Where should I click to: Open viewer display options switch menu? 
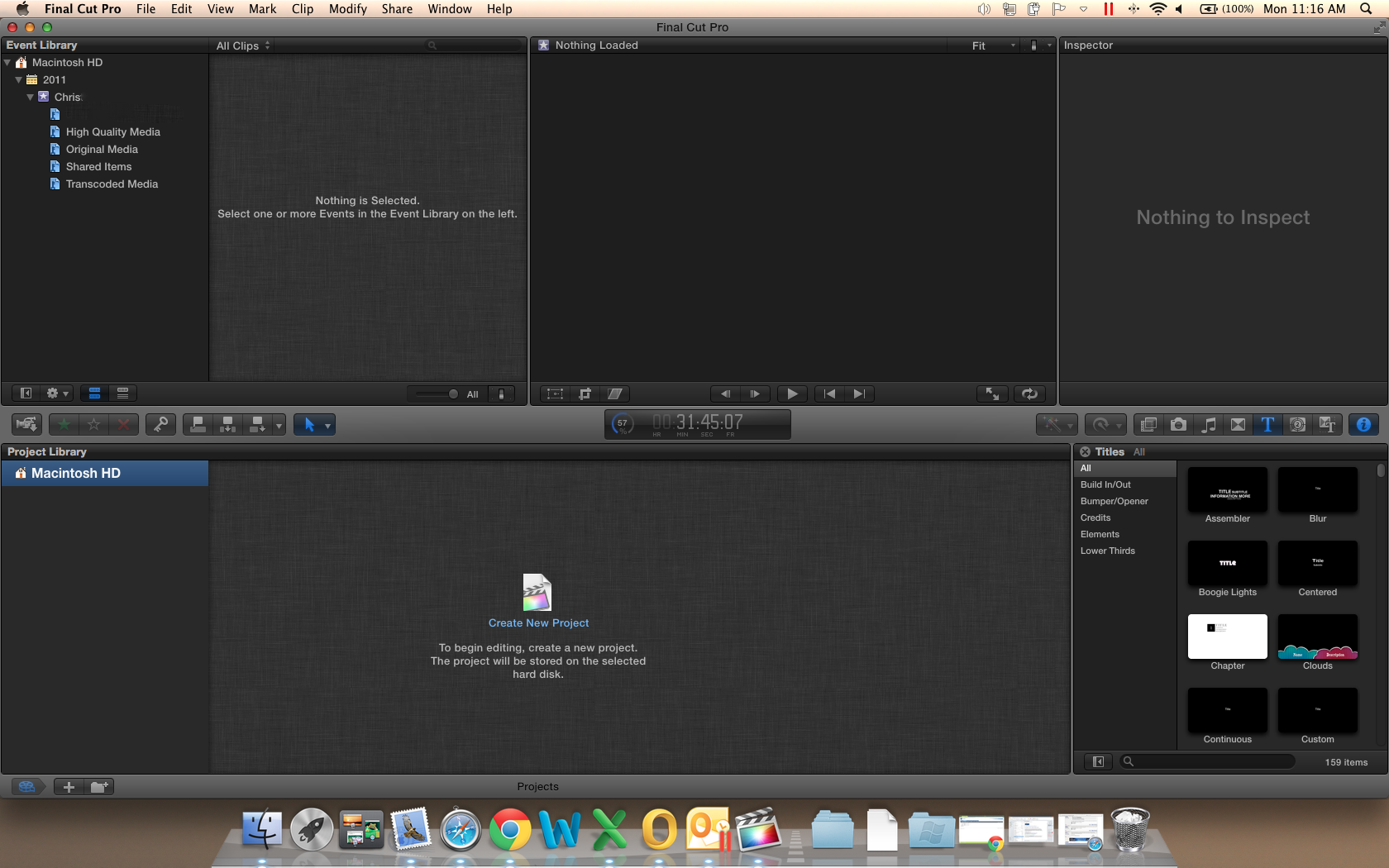pos(1038,45)
